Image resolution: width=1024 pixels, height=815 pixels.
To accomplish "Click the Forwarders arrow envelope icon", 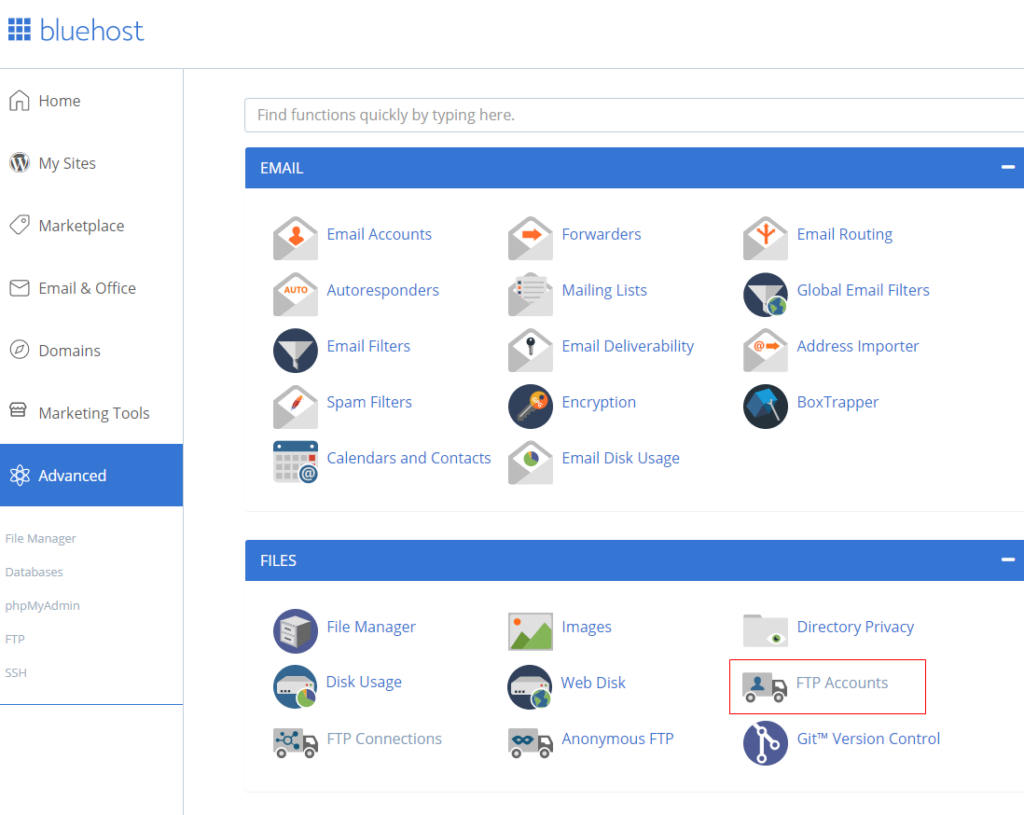I will [x=530, y=238].
